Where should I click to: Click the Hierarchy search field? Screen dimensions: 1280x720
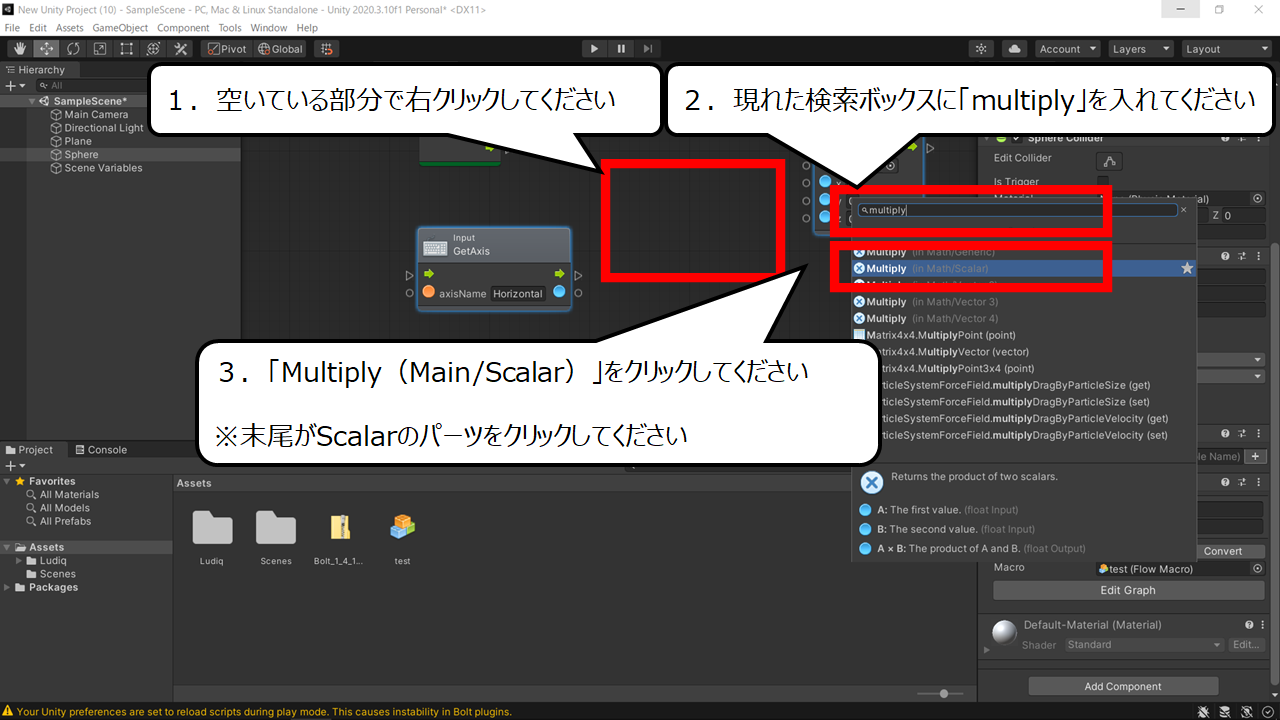(x=90, y=85)
